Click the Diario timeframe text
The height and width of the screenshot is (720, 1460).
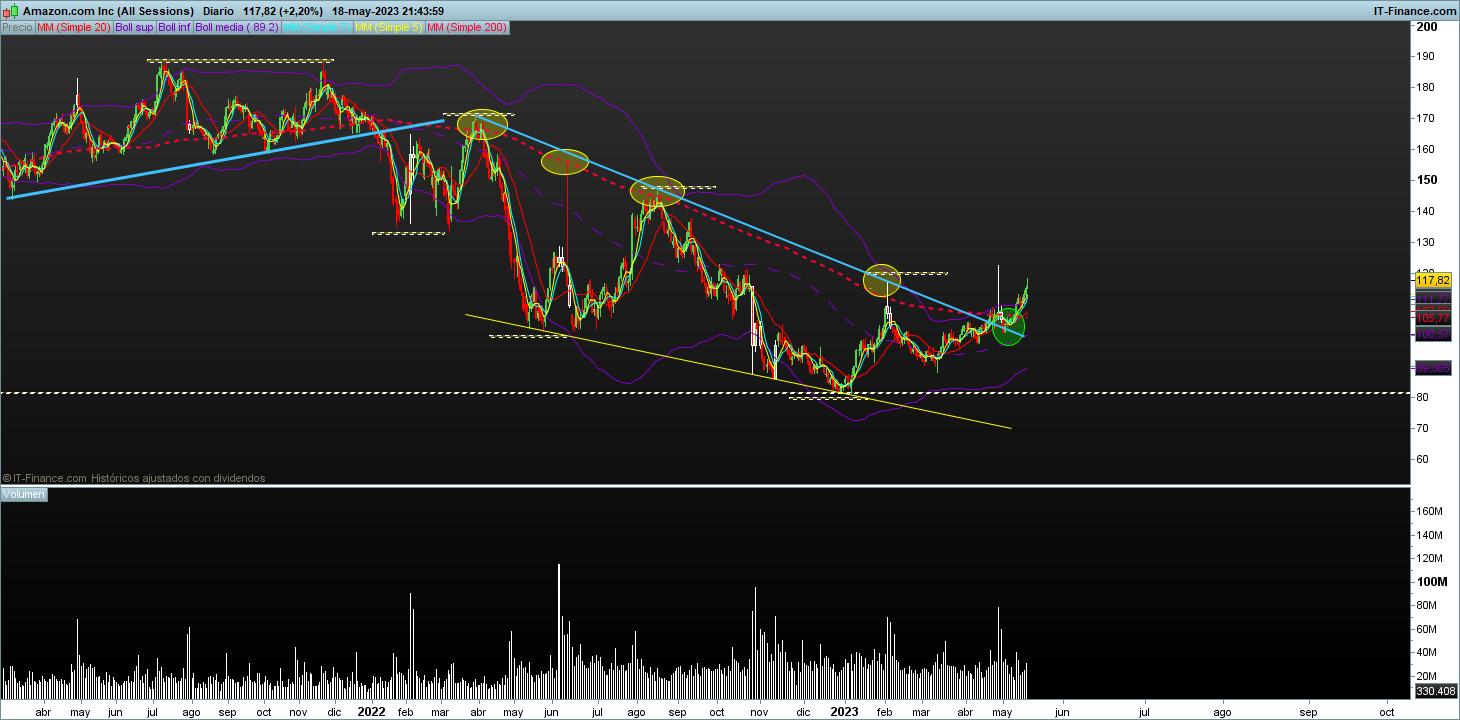click(219, 11)
